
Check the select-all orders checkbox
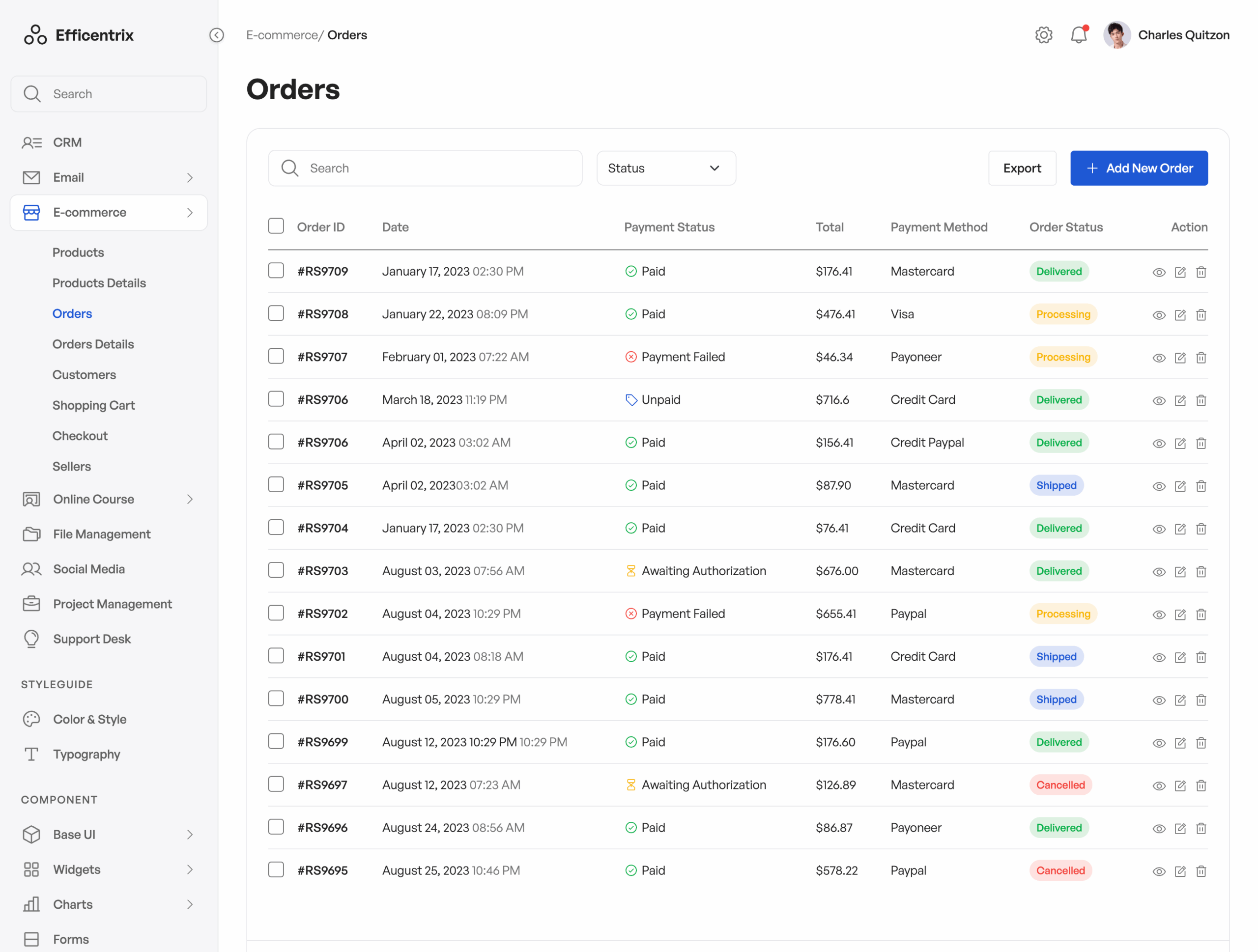pos(276,225)
